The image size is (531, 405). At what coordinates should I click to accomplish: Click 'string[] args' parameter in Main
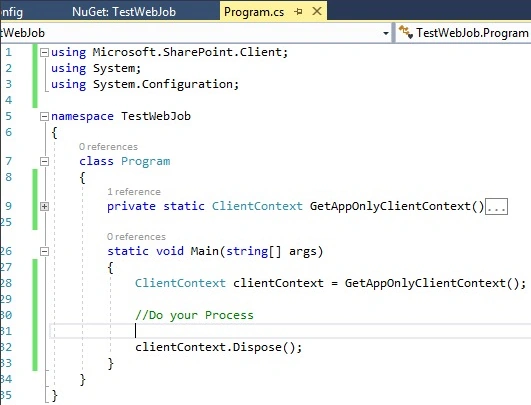click(272, 252)
